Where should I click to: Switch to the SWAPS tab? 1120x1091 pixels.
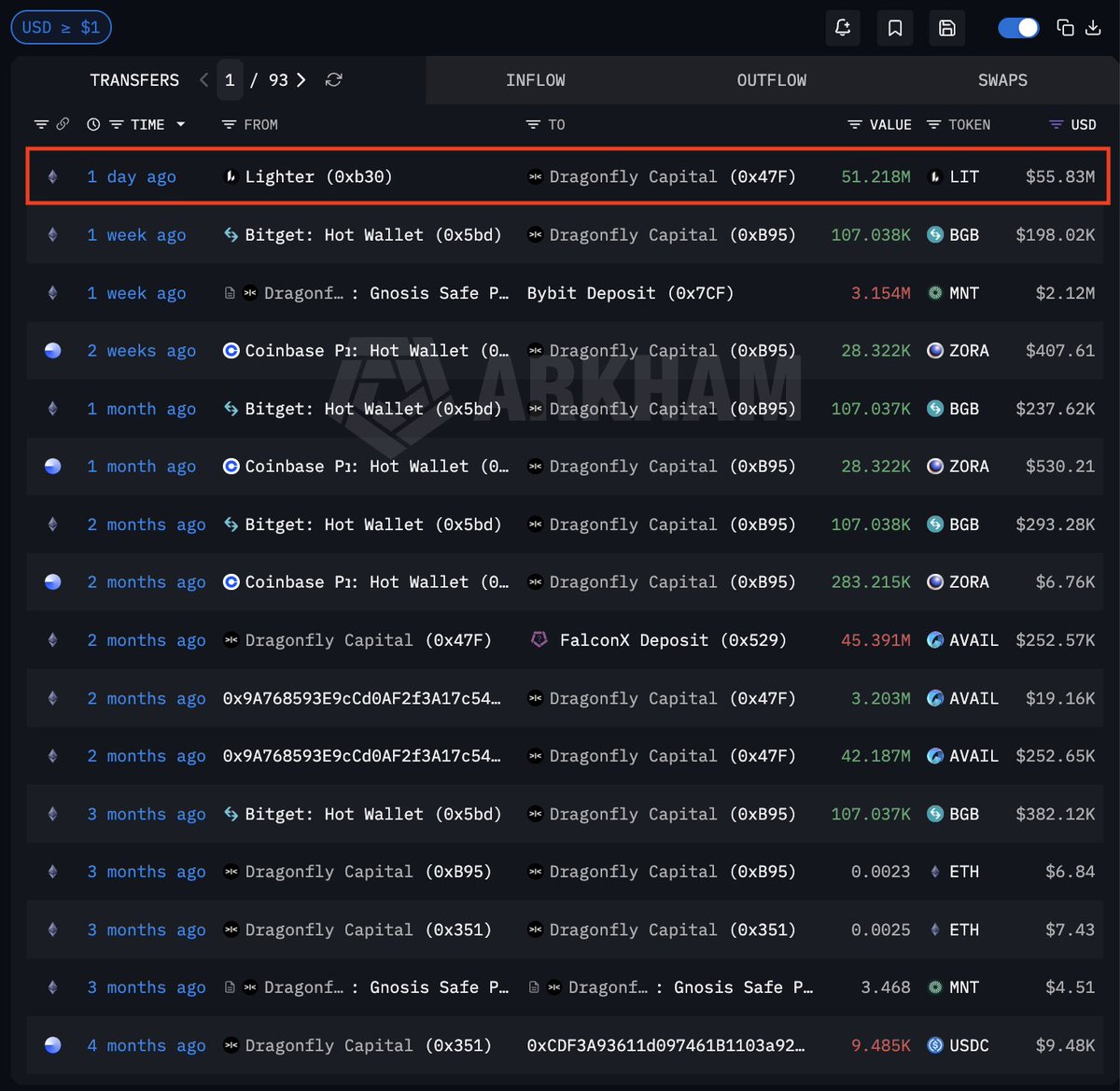[1002, 80]
